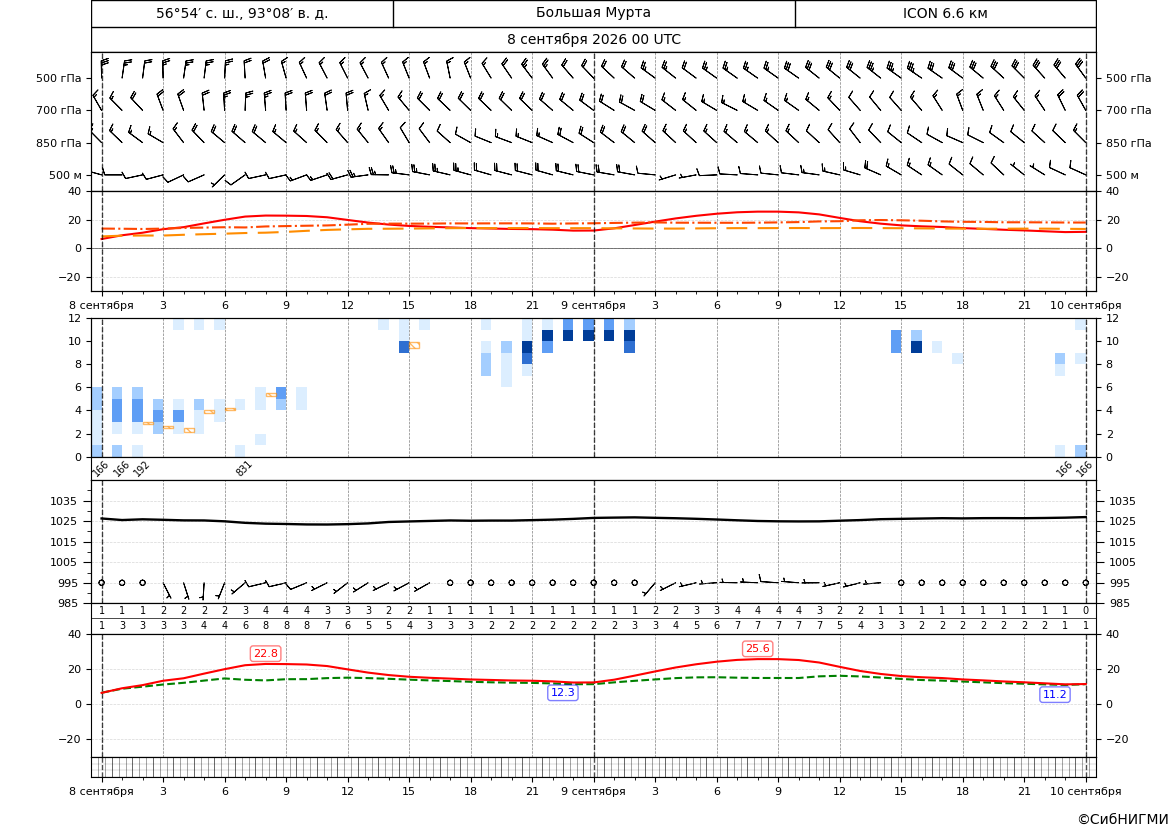
Task: Click the 25.6 maximum temperature label
Action: (x=757, y=649)
